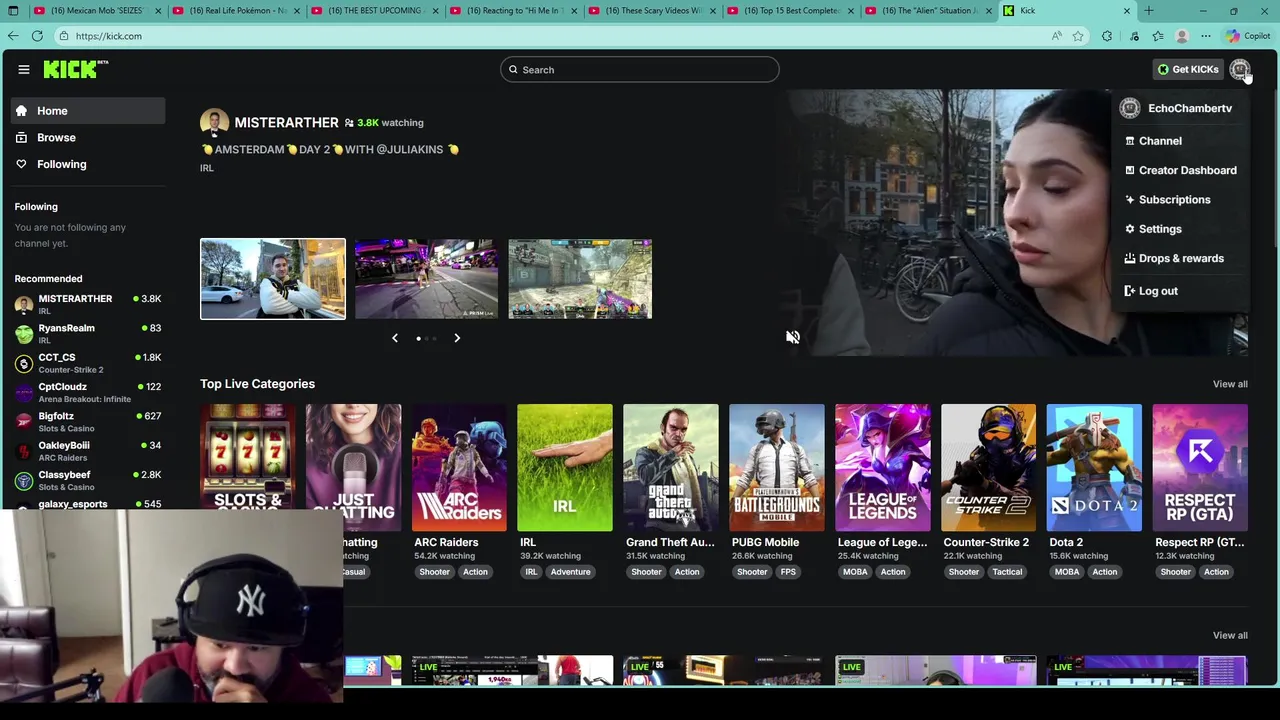
Task: Click MOBA tag under Dota 2
Action: click(x=1067, y=572)
